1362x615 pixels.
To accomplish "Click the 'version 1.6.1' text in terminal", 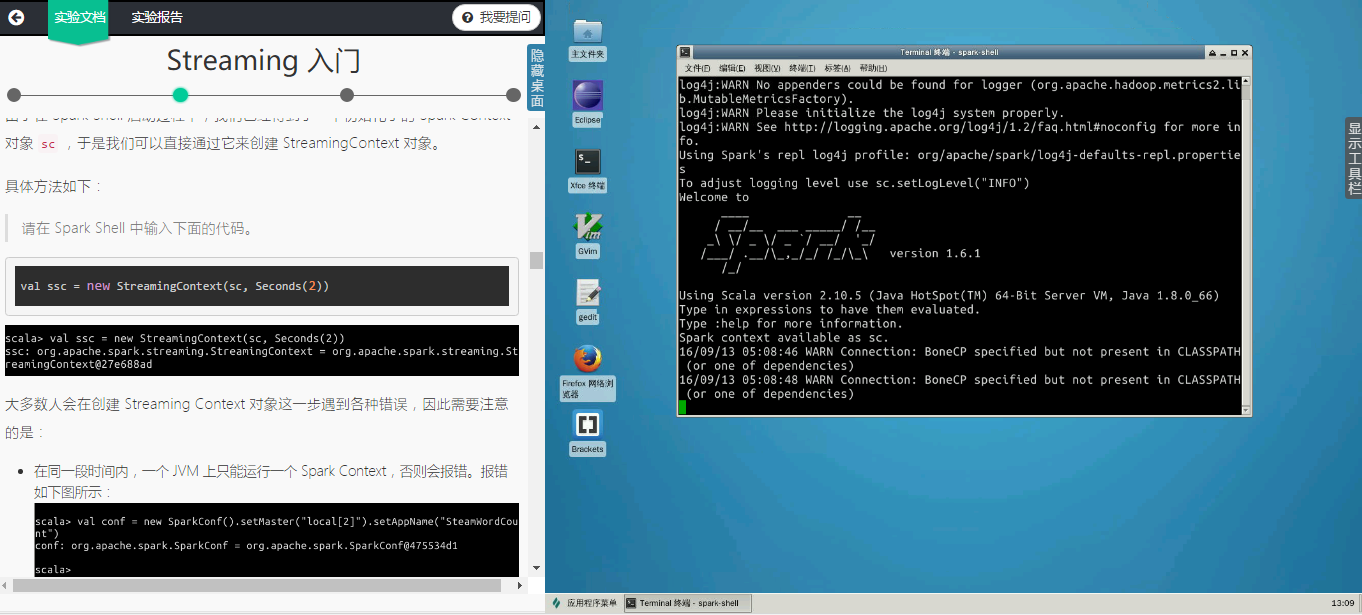I will (935, 254).
